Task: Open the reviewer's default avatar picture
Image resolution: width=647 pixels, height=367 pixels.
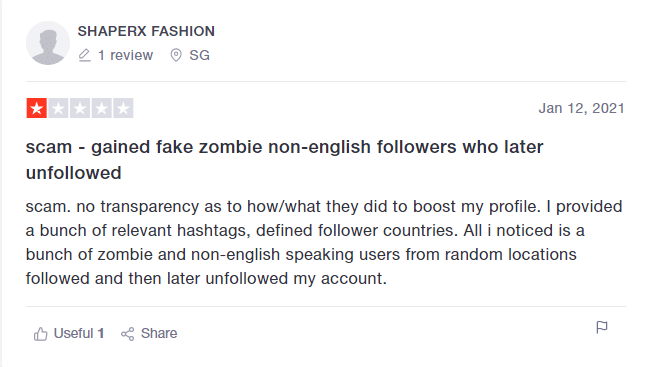Action: point(48,43)
